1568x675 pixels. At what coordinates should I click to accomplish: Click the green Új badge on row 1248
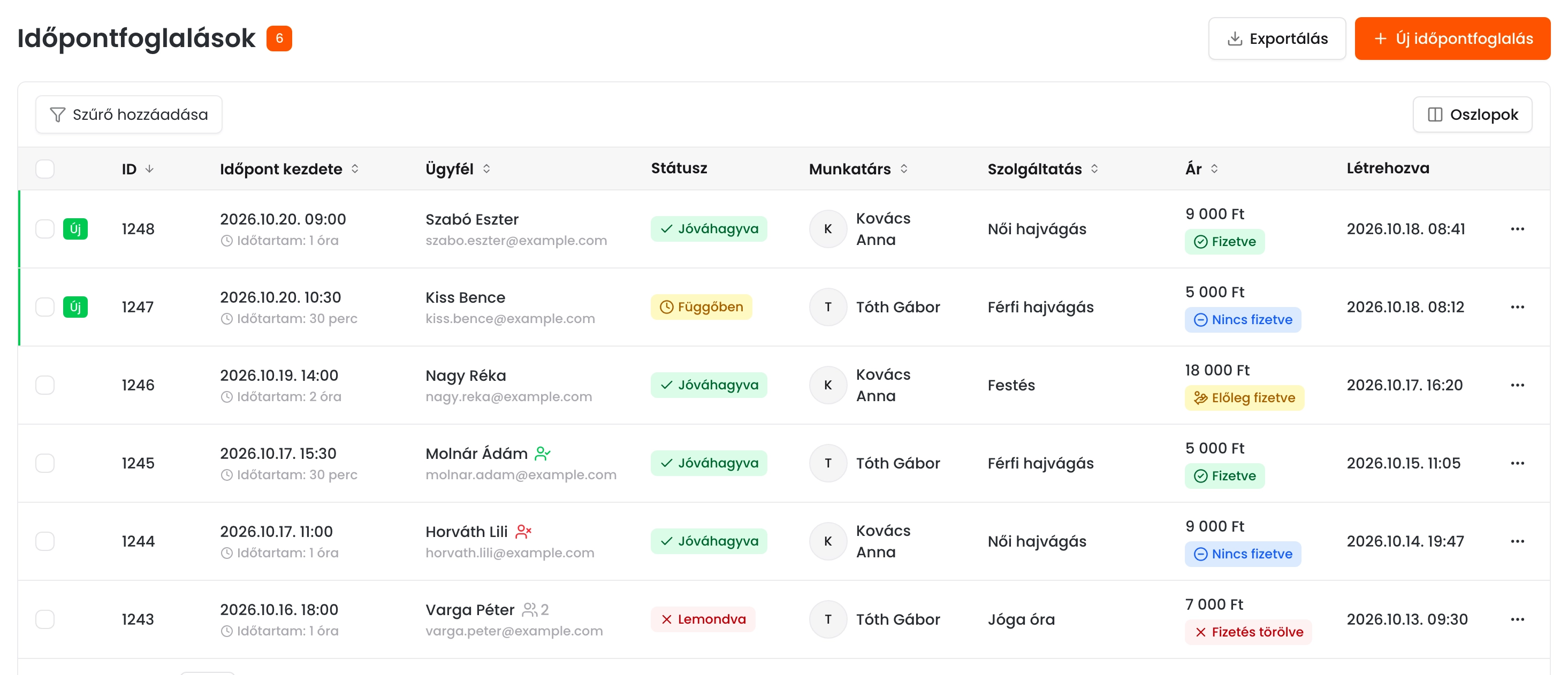tap(75, 228)
